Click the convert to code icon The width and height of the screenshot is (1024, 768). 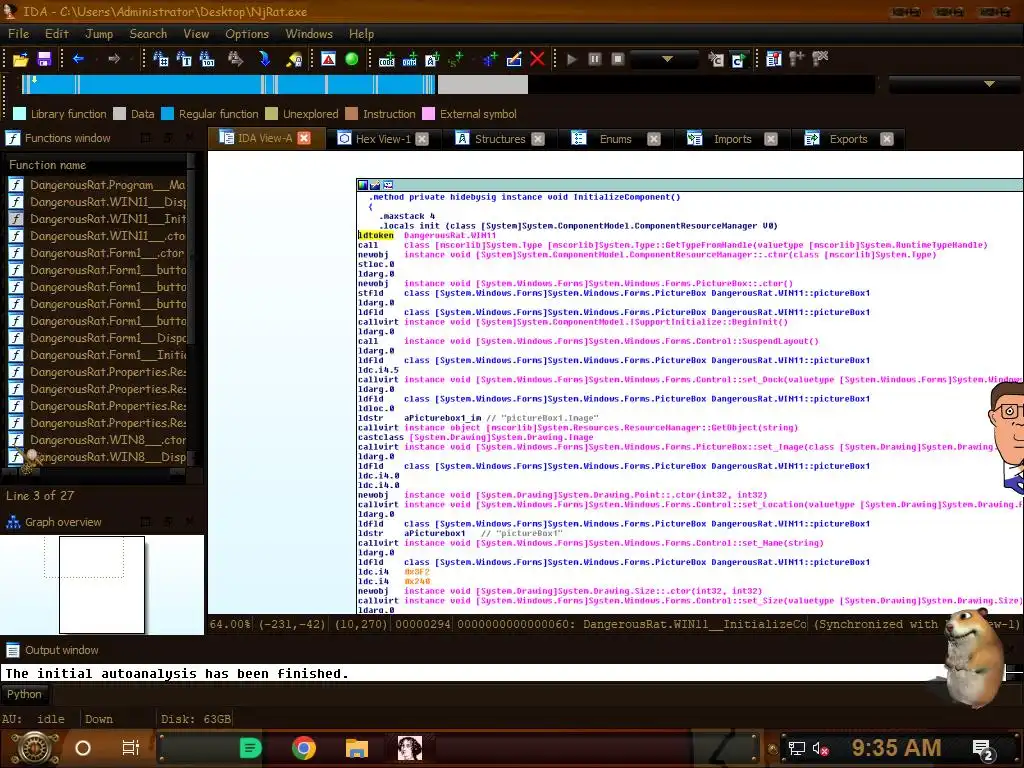click(x=387, y=59)
